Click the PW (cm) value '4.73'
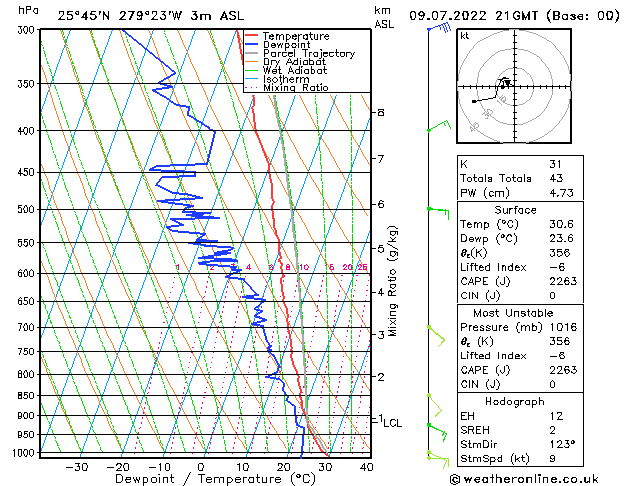This screenshot has height=486, width=629. point(561,193)
